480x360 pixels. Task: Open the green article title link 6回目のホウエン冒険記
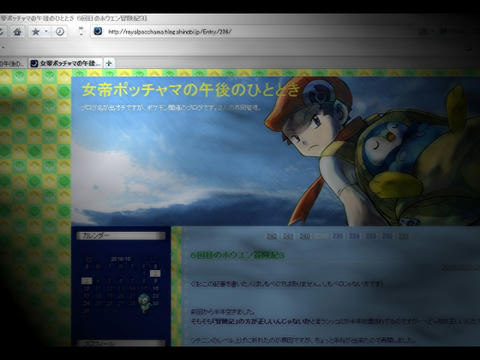tap(237, 255)
